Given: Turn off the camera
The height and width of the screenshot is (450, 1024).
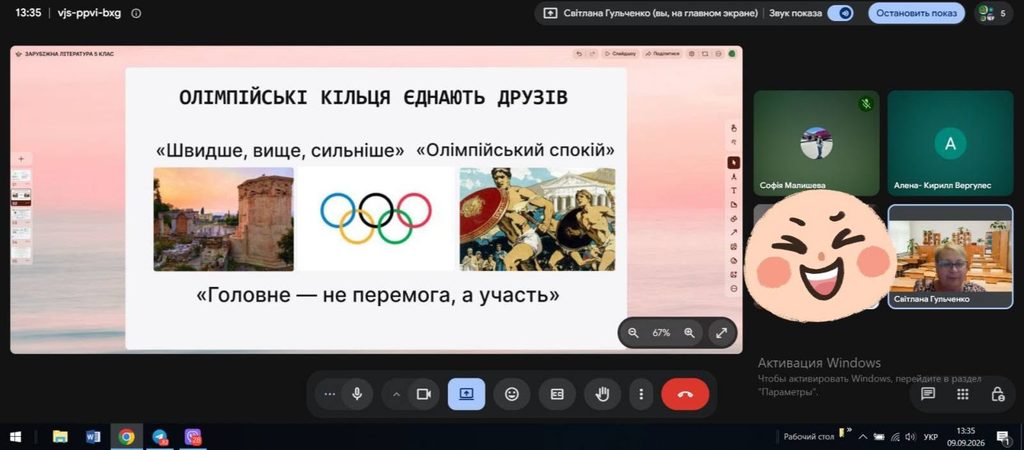Looking at the screenshot, I should click(424, 394).
